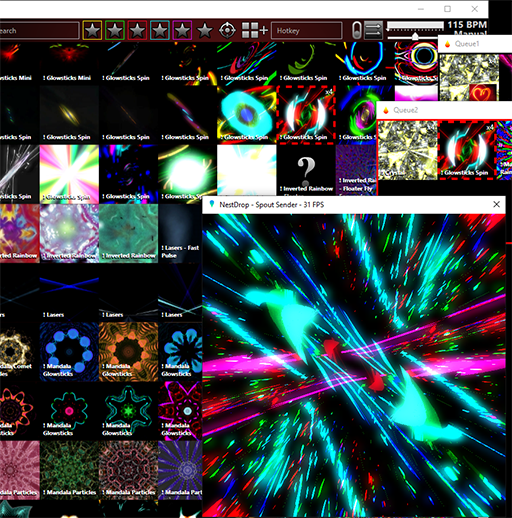
Task: Pick the orange Mandala Glowsticks preset
Action: coord(128,352)
